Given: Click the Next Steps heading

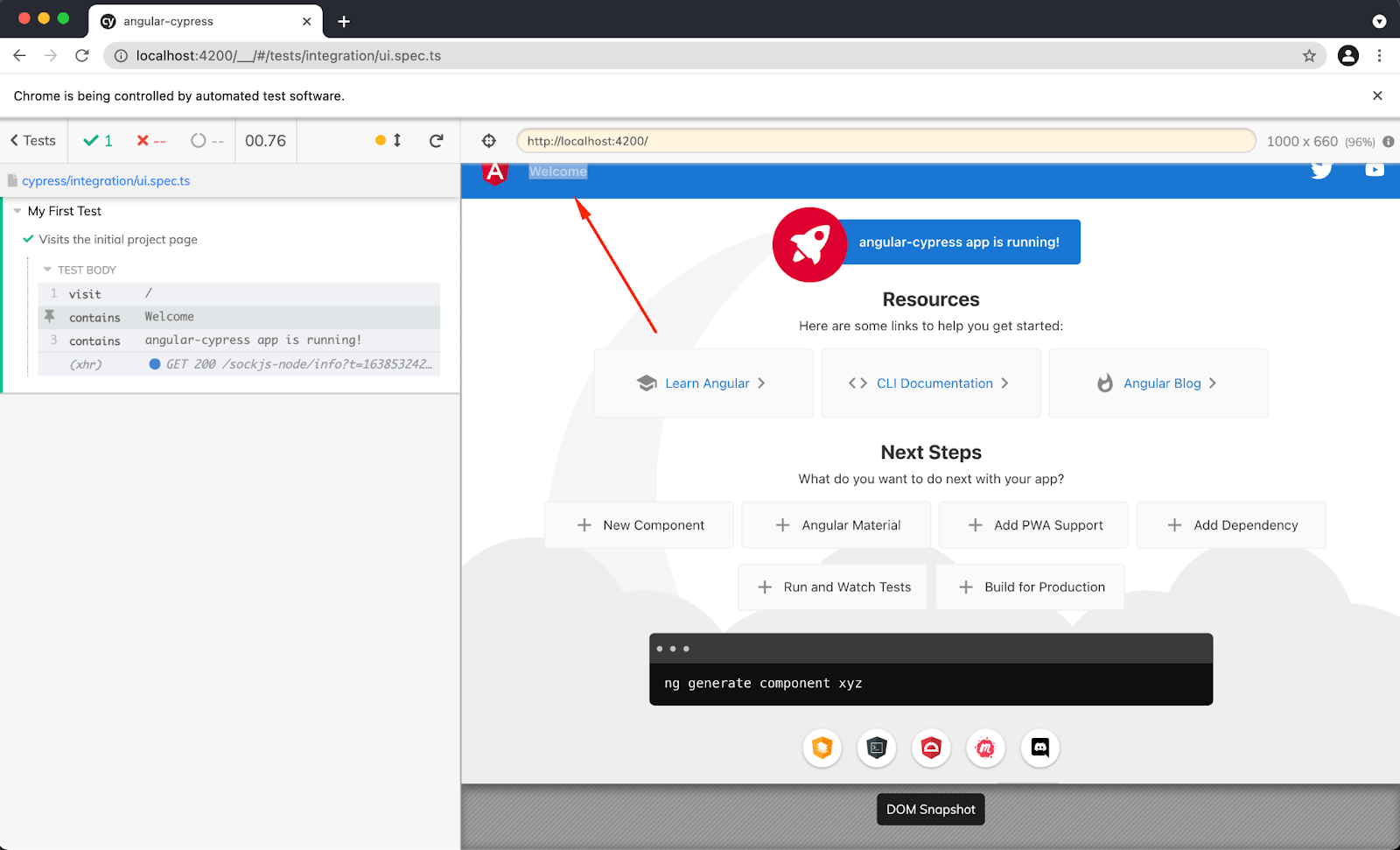Looking at the screenshot, I should pyautogui.click(x=931, y=453).
